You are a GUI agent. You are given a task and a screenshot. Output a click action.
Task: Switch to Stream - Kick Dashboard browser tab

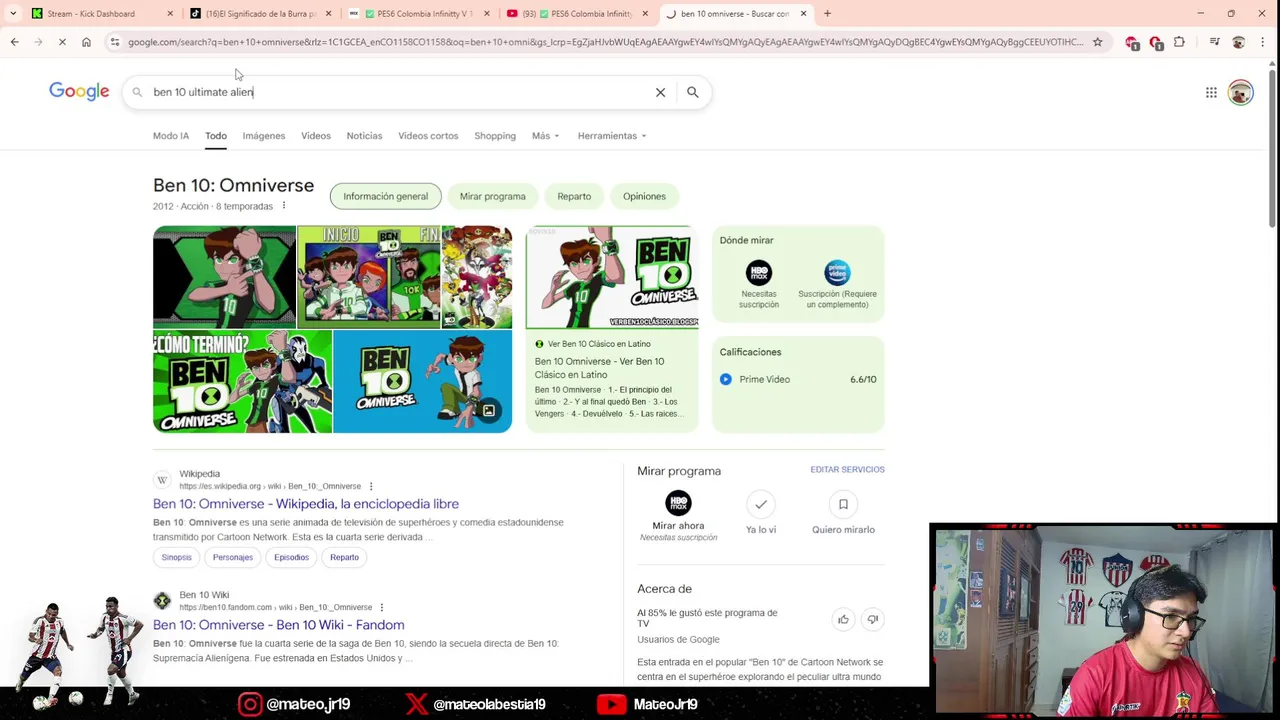point(91,14)
